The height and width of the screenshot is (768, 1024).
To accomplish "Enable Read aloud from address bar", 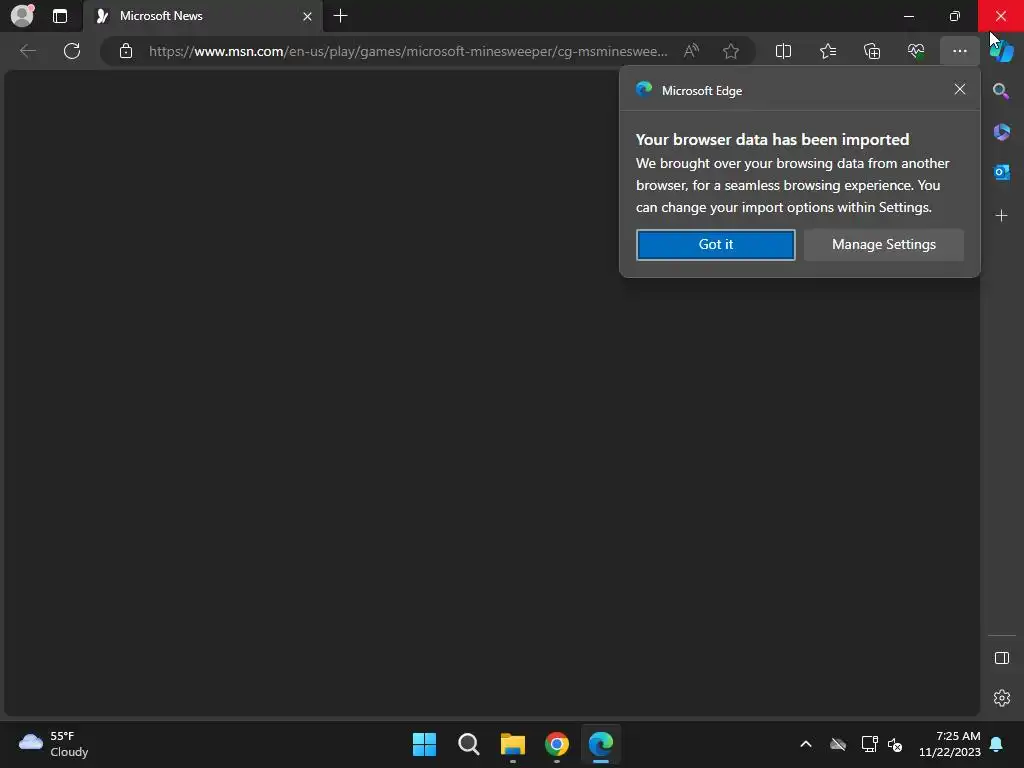I will (x=692, y=51).
